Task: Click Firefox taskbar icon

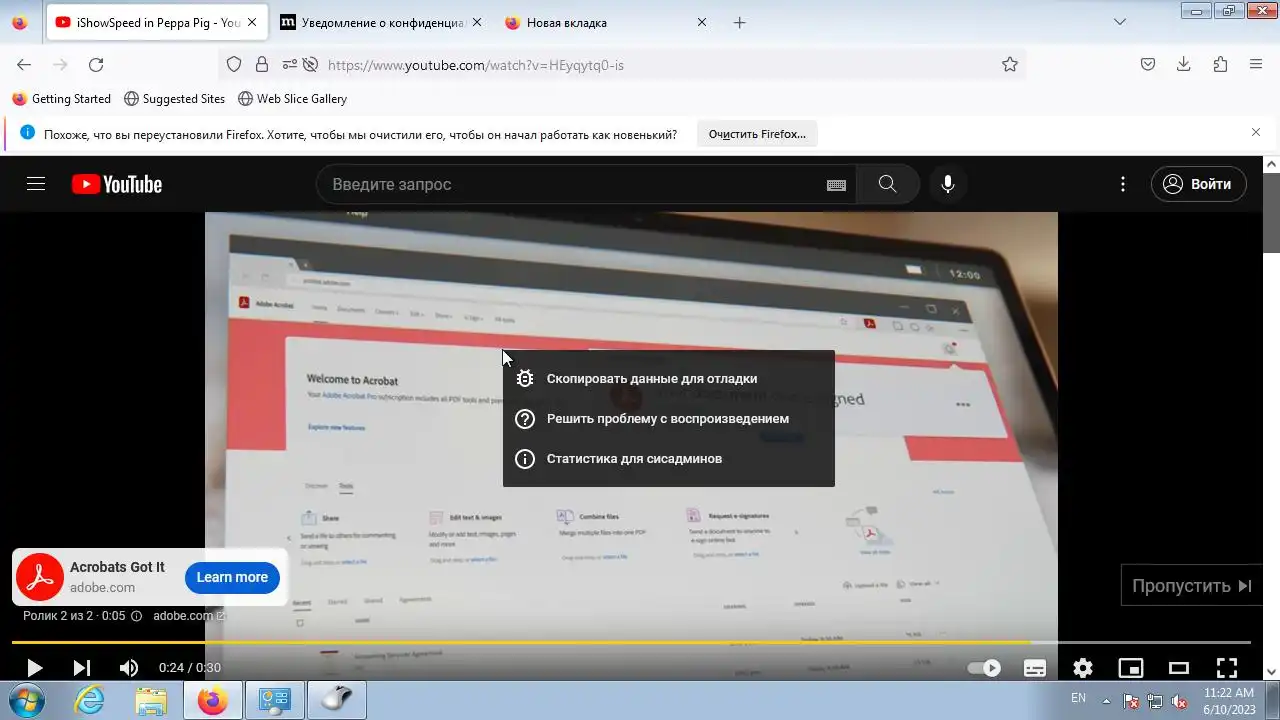Action: tap(212, 700)
